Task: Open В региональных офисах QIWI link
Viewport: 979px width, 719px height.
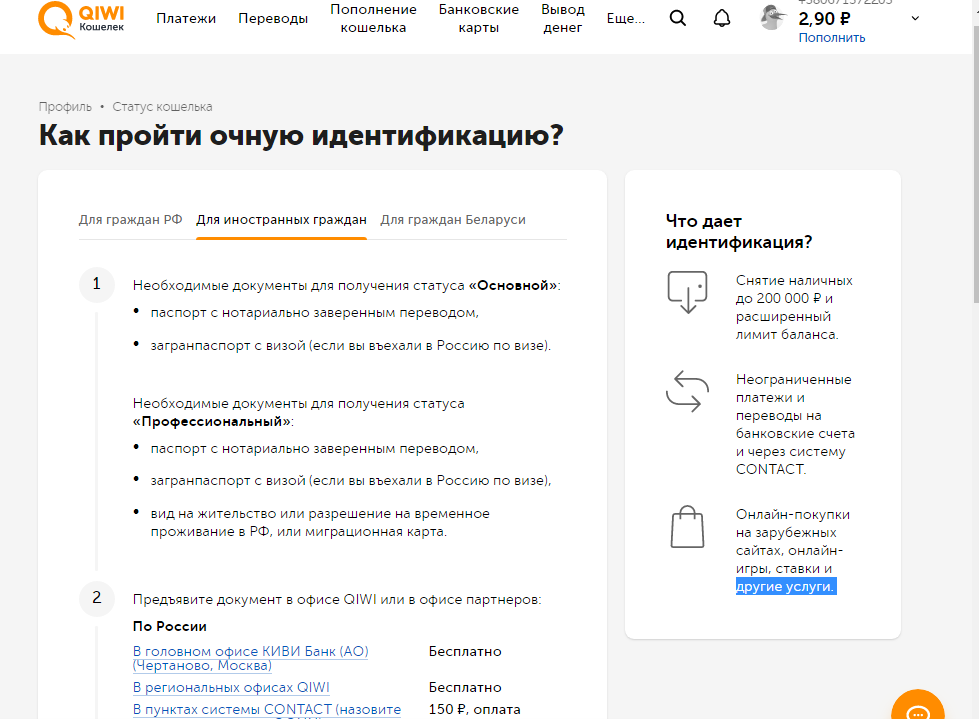Action: (x=231, y=687)
